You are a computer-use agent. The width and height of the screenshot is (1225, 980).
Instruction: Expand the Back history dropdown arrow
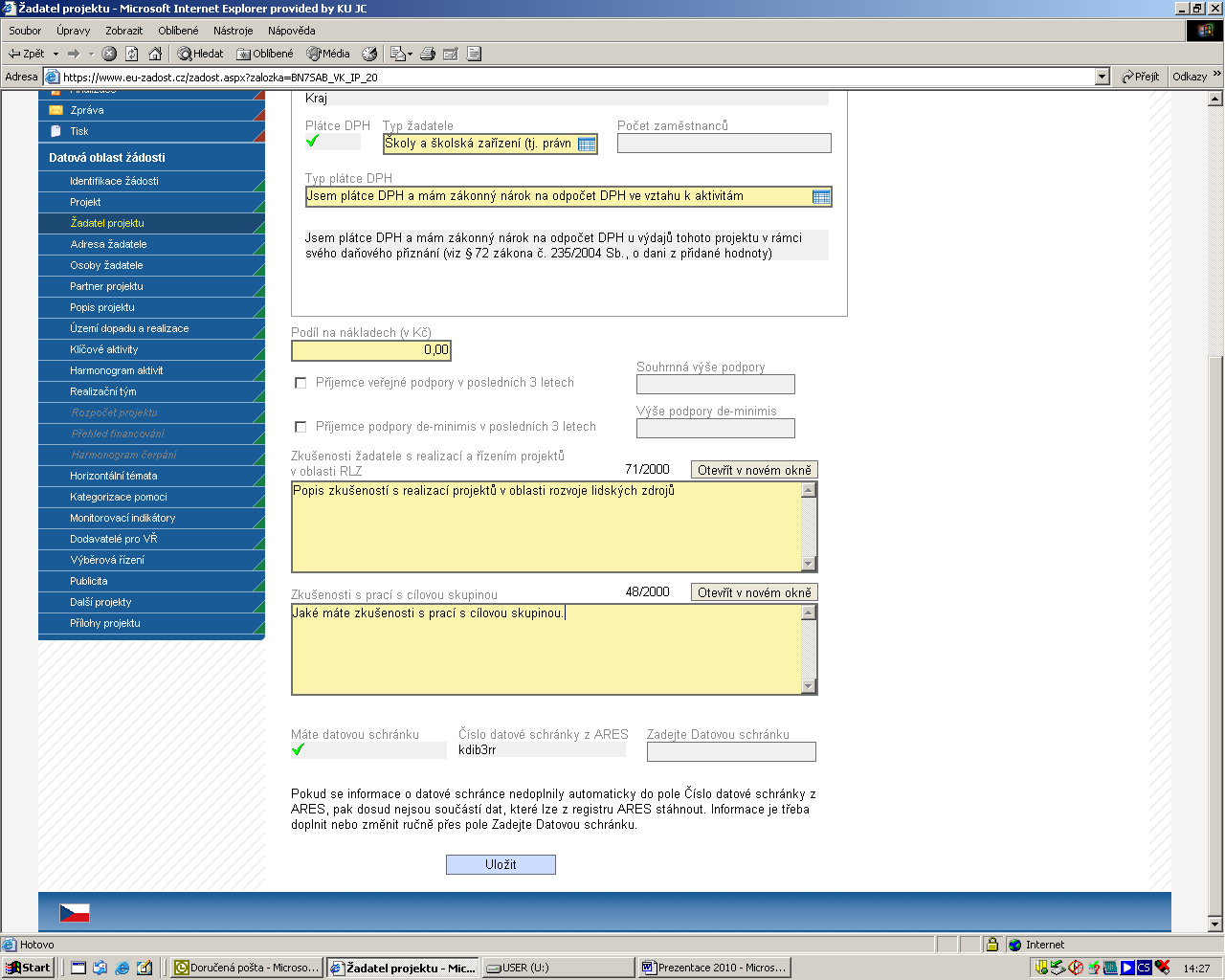[x=56, y=54]
